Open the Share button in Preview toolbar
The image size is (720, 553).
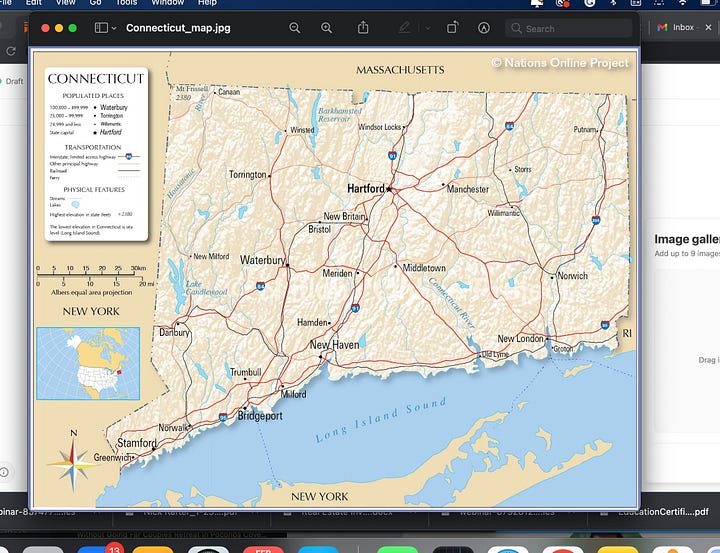[x=363, y=28]
